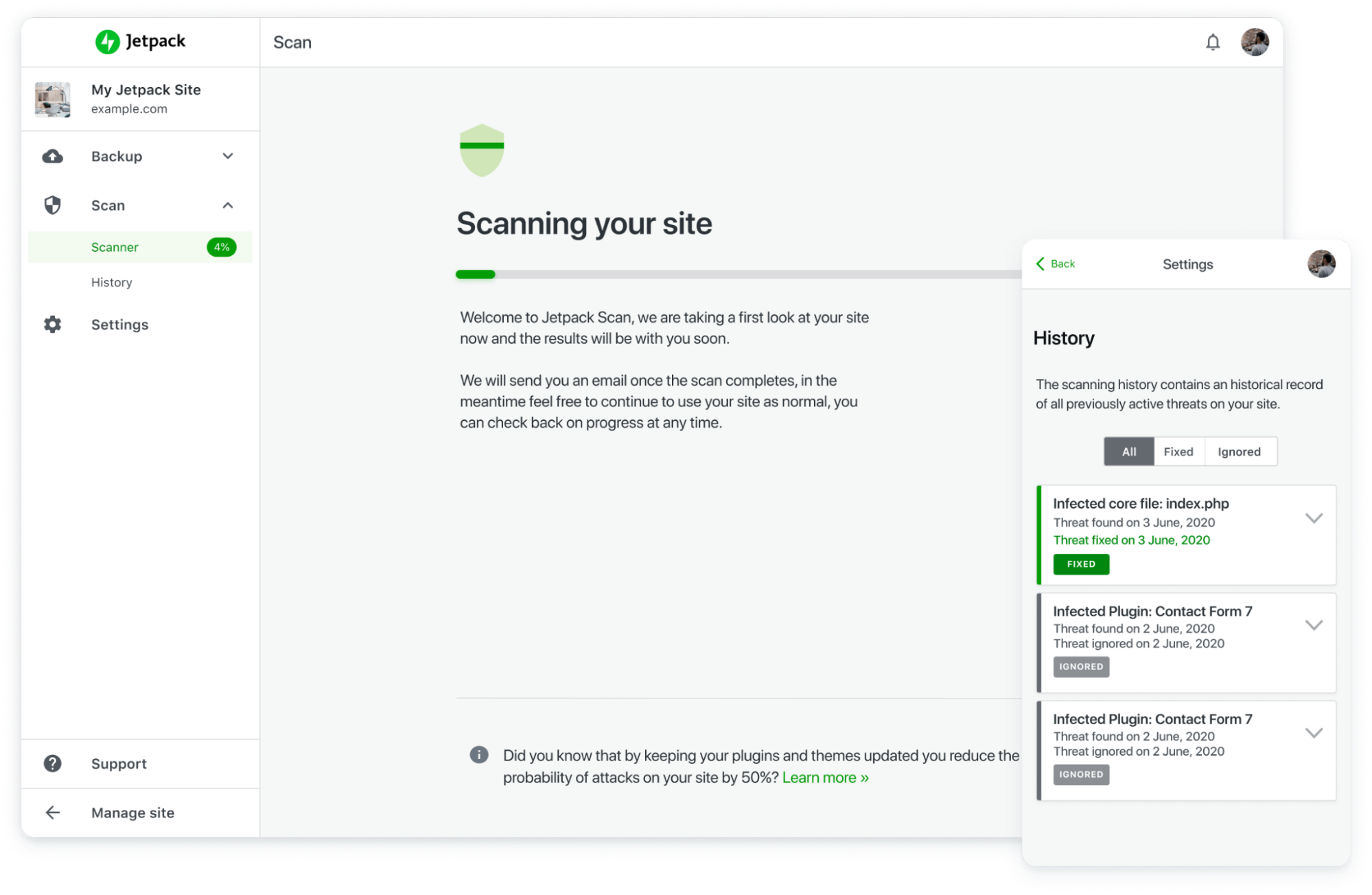1372x895 pixels.
Task: Drag the site scan progress bar
Action: (736, 275)
